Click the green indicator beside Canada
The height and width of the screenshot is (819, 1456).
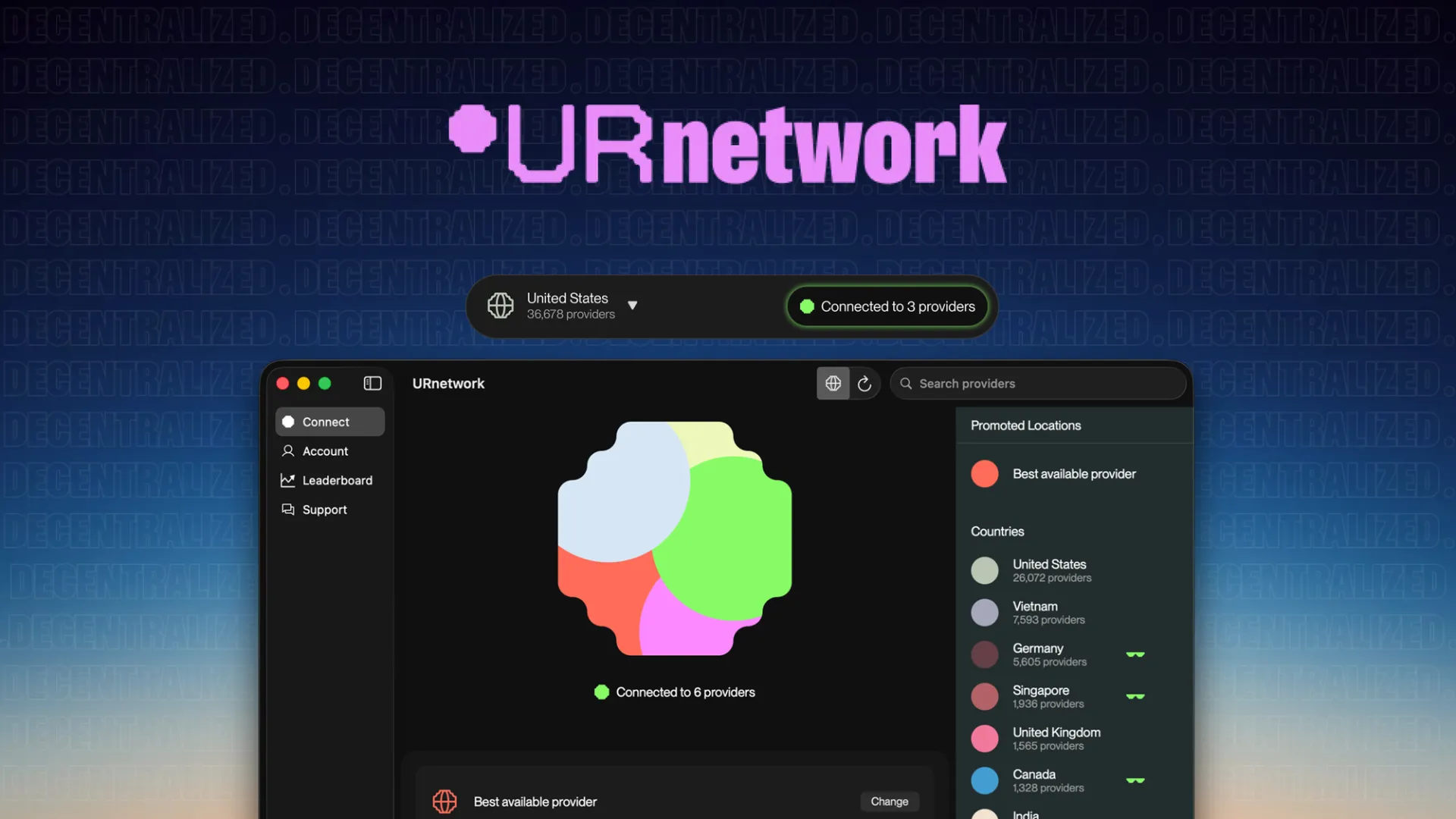1135,780
